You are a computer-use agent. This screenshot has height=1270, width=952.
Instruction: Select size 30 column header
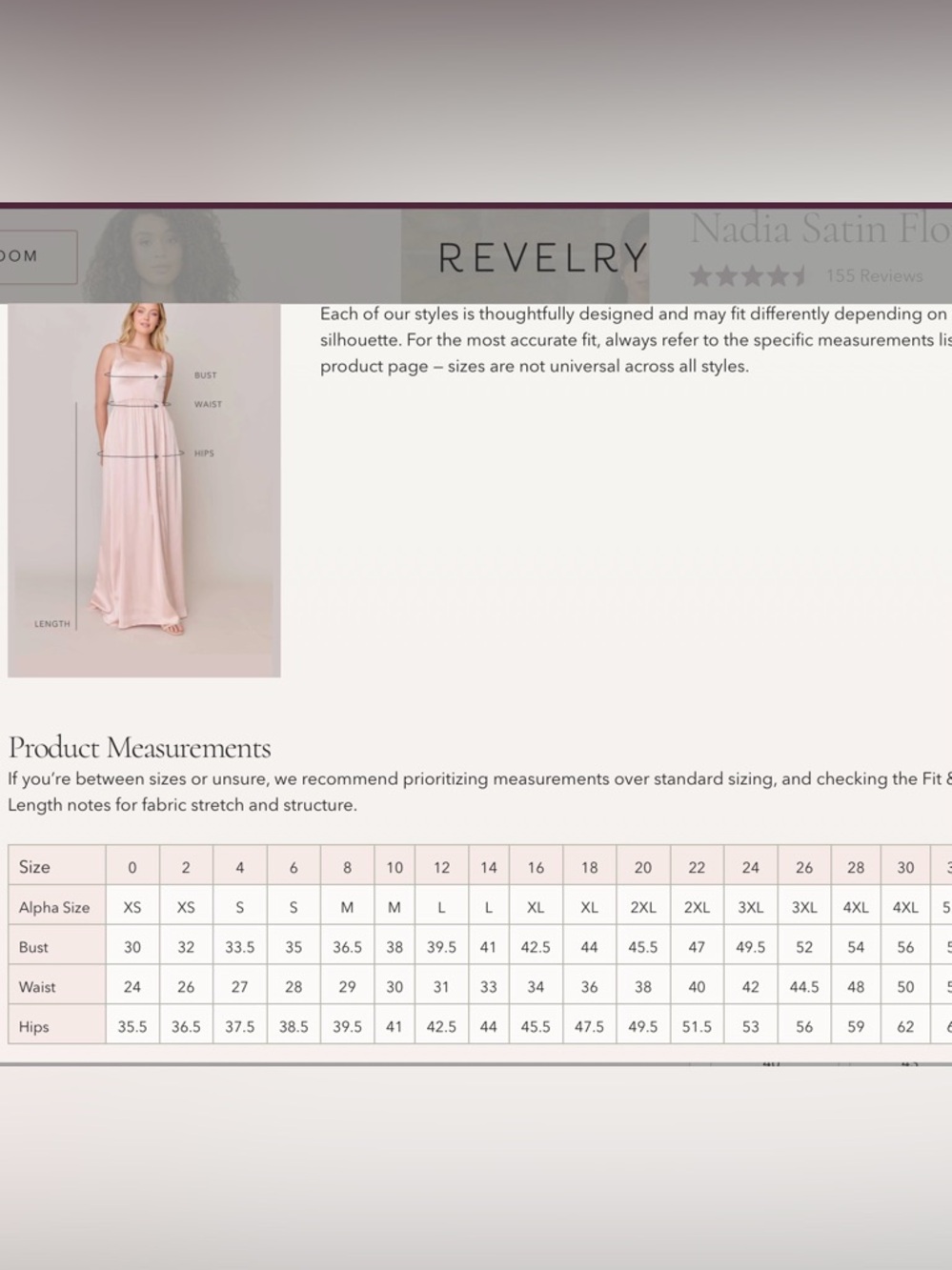[x=905, y=867]
